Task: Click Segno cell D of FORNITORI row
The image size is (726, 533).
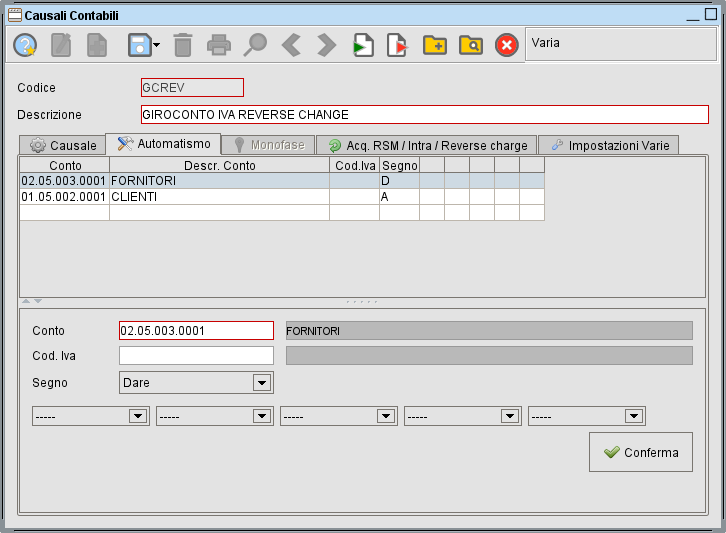Action: tap(400, 181)
